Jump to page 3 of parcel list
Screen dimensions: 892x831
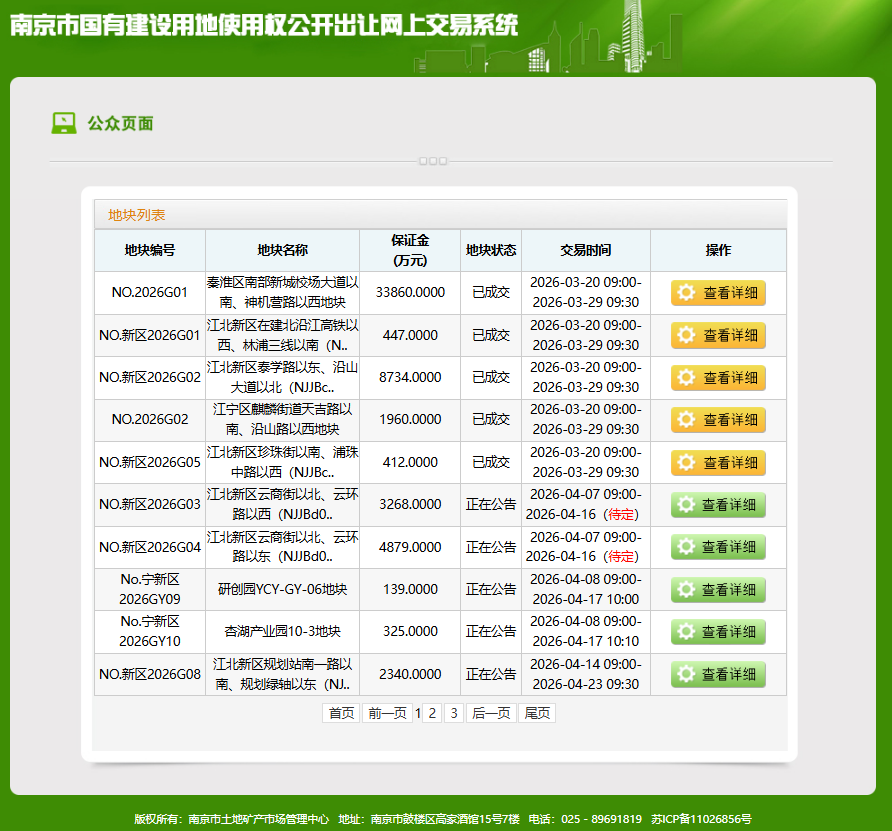pos(454,713)
